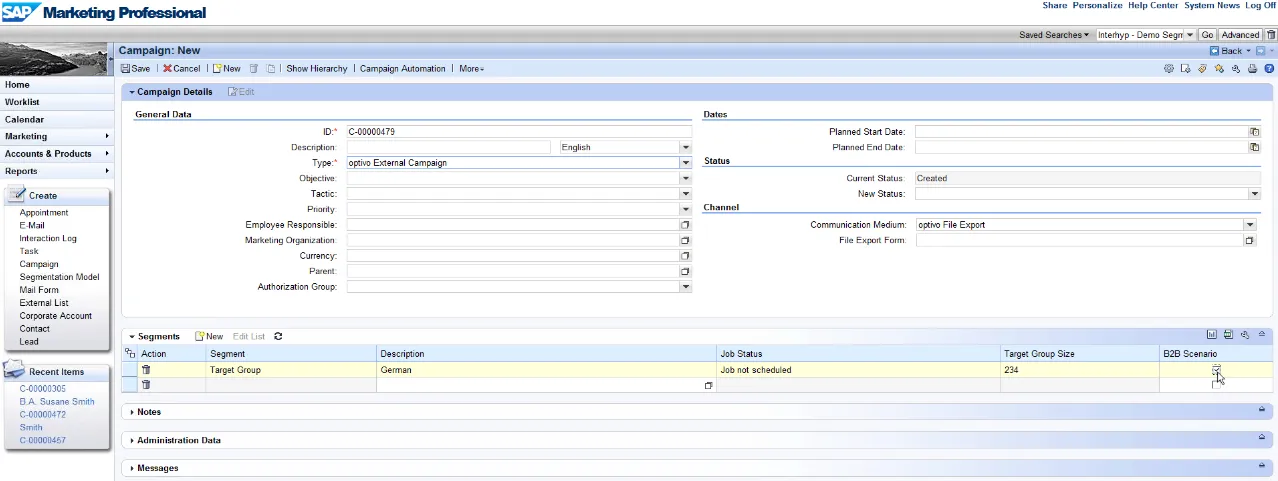Open the Authorization Group dropdown
Viewport: 1278px width, 481px height.
686,287
